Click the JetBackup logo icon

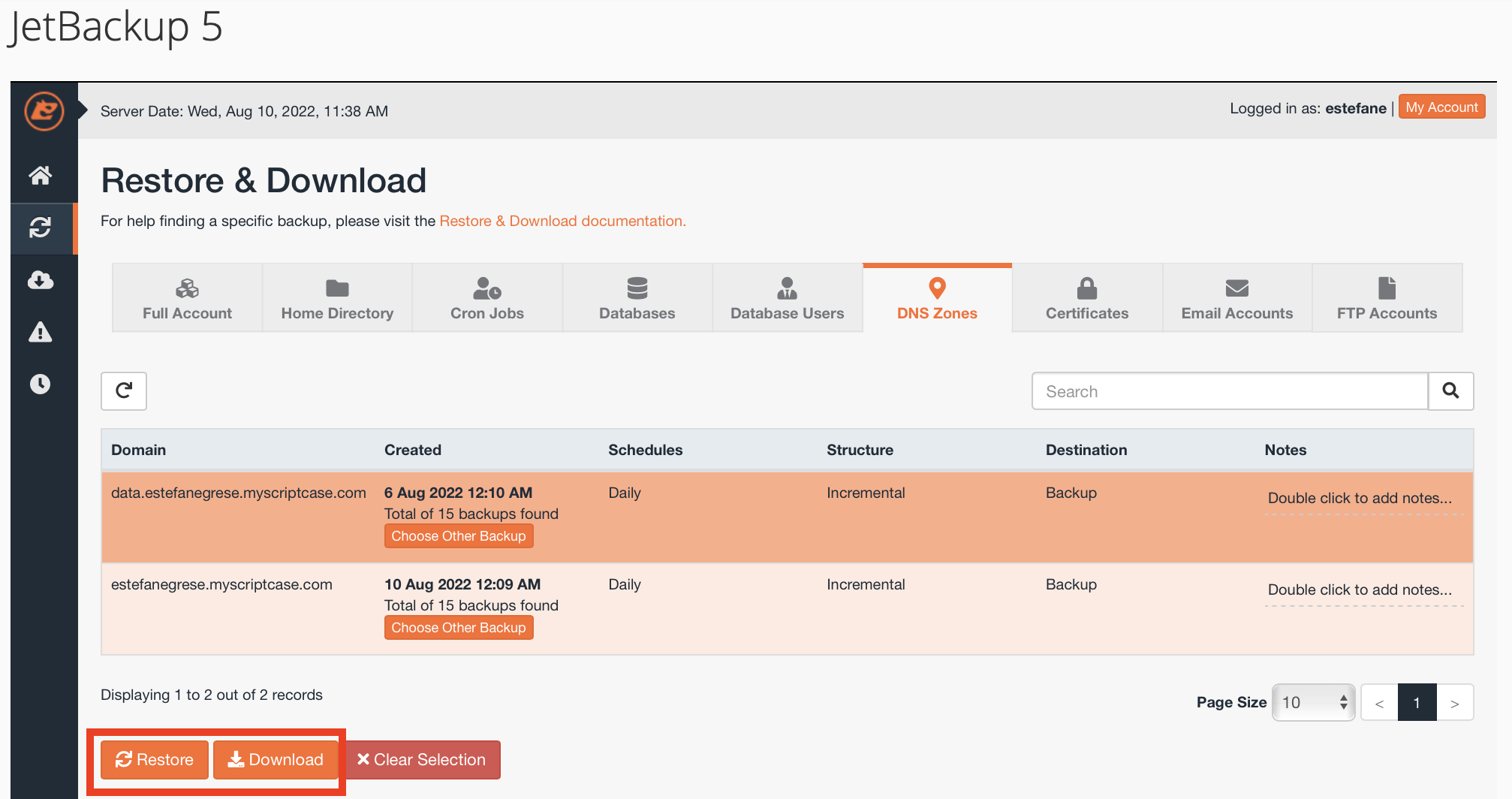pos(44,111)
